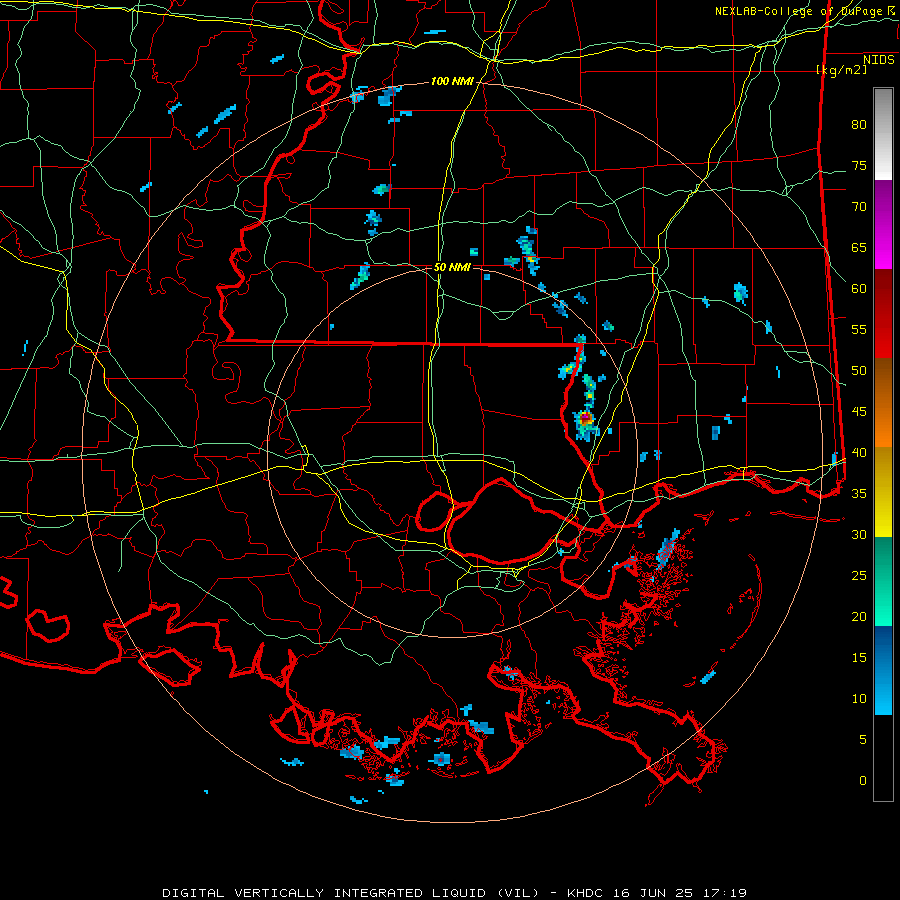
Task: Click the 5 value on the scale
Action: (x=863, y=740)
